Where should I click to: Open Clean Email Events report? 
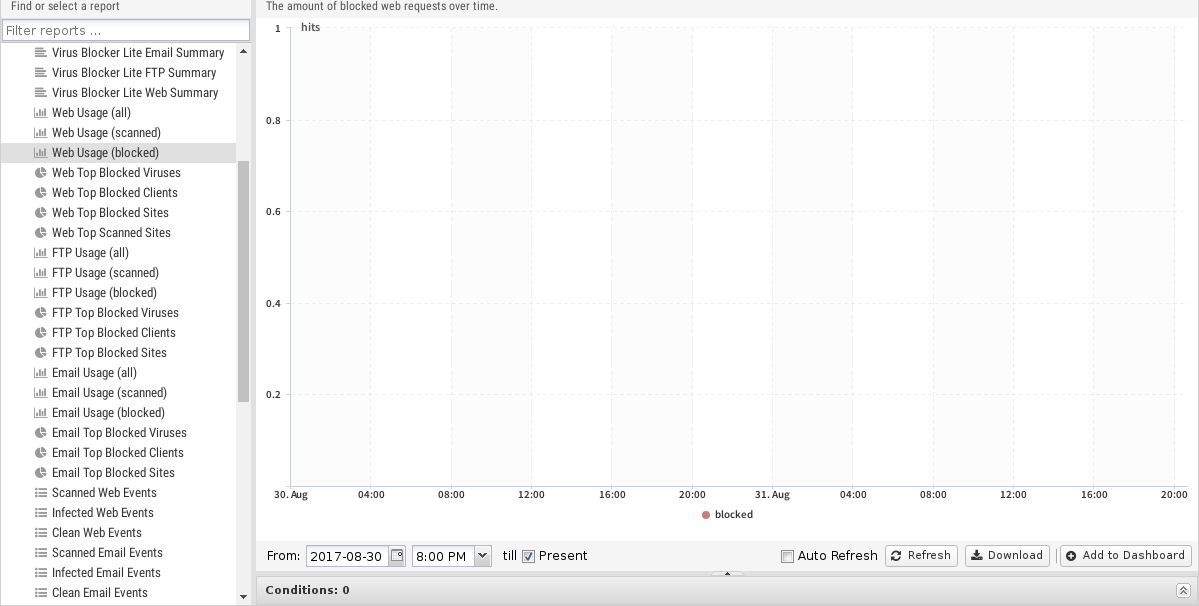119,592
